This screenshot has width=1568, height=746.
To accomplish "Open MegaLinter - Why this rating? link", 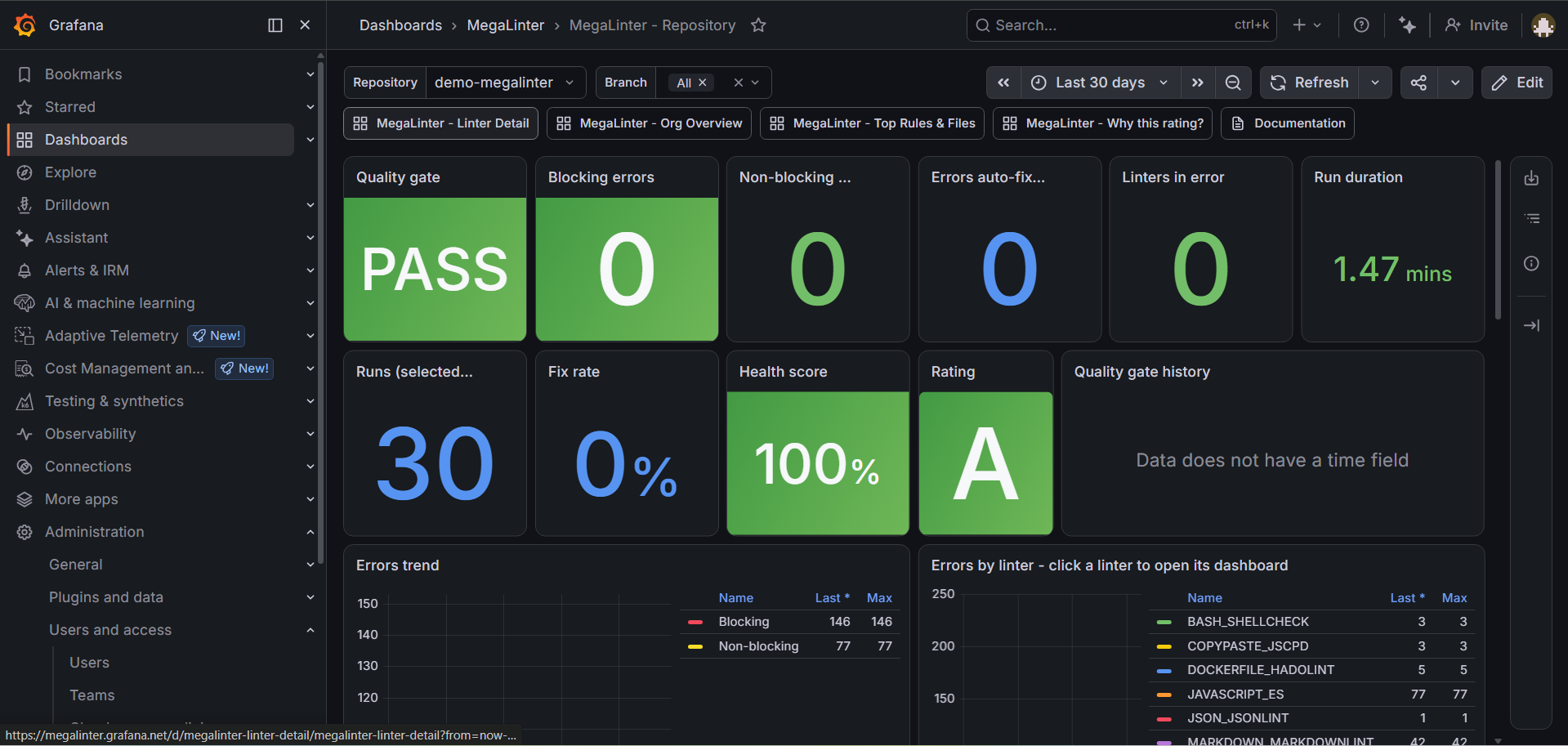I will pos(1102,123).
